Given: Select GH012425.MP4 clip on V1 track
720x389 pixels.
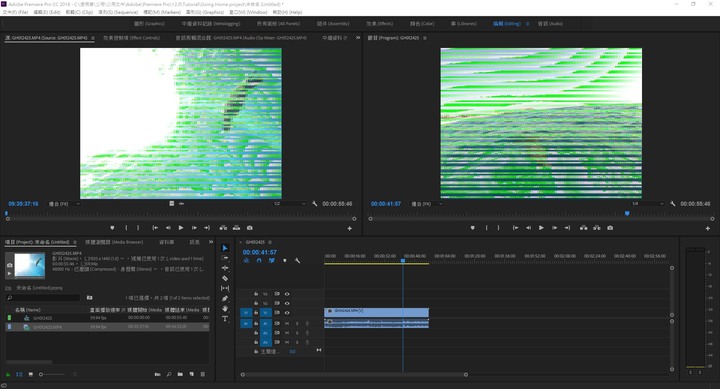Looking at the screenshot, I should 377,312.
